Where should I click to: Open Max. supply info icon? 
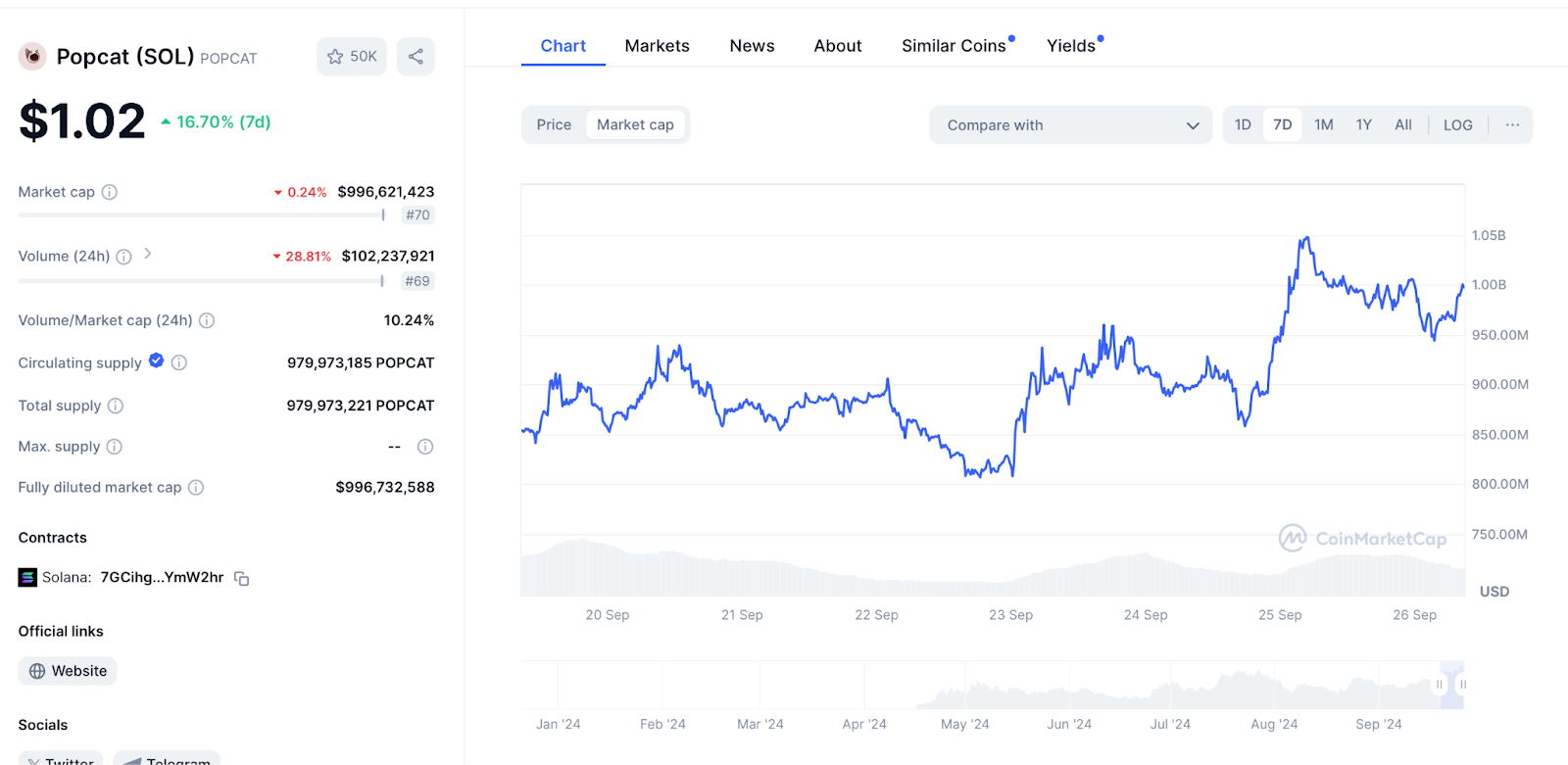[x=115, y=447]
